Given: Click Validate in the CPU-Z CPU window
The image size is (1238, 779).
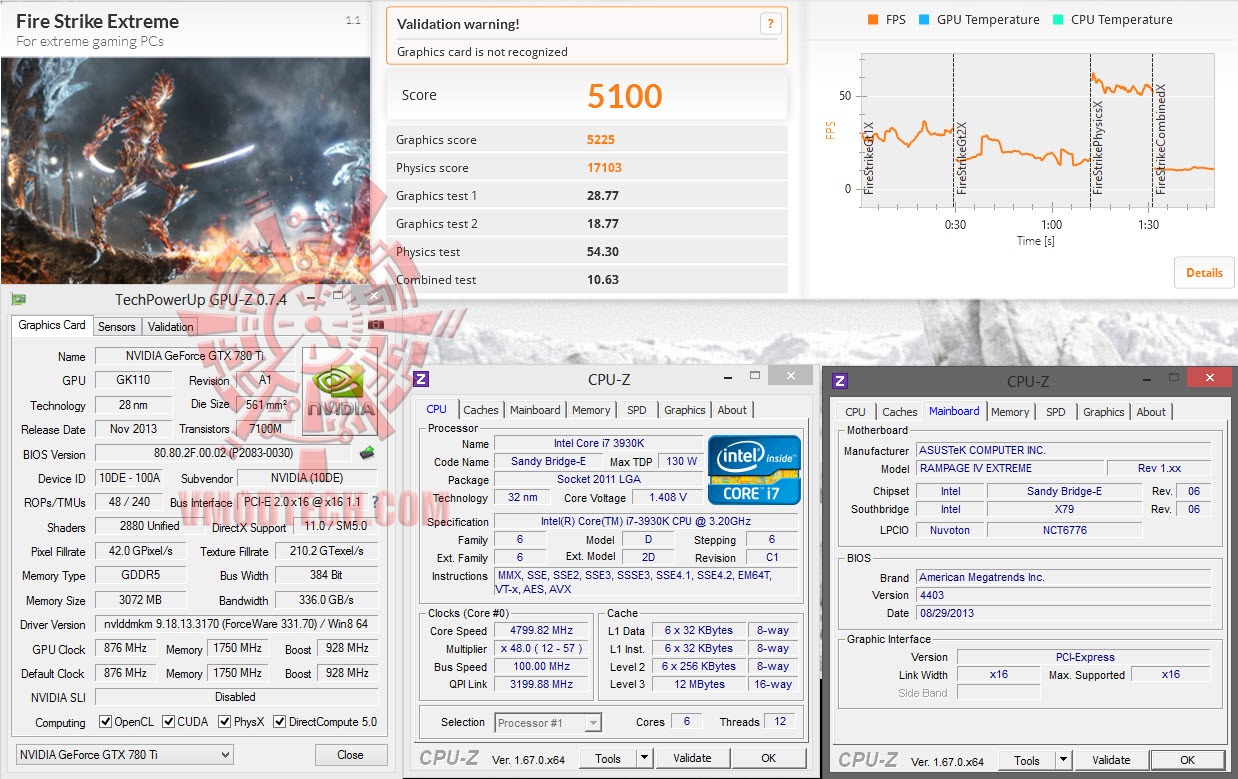Looking at the screenshot, I should pos(692,758).
